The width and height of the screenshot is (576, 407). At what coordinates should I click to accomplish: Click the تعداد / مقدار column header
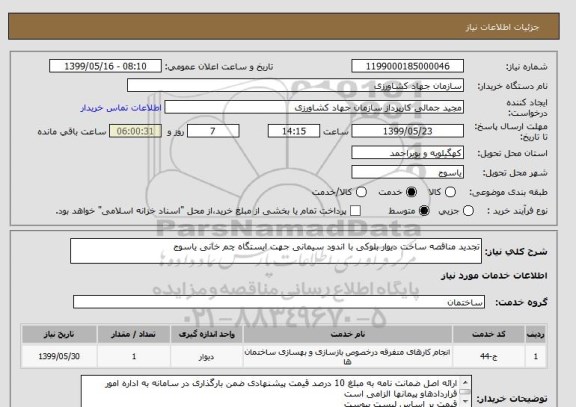pos(134,334)
